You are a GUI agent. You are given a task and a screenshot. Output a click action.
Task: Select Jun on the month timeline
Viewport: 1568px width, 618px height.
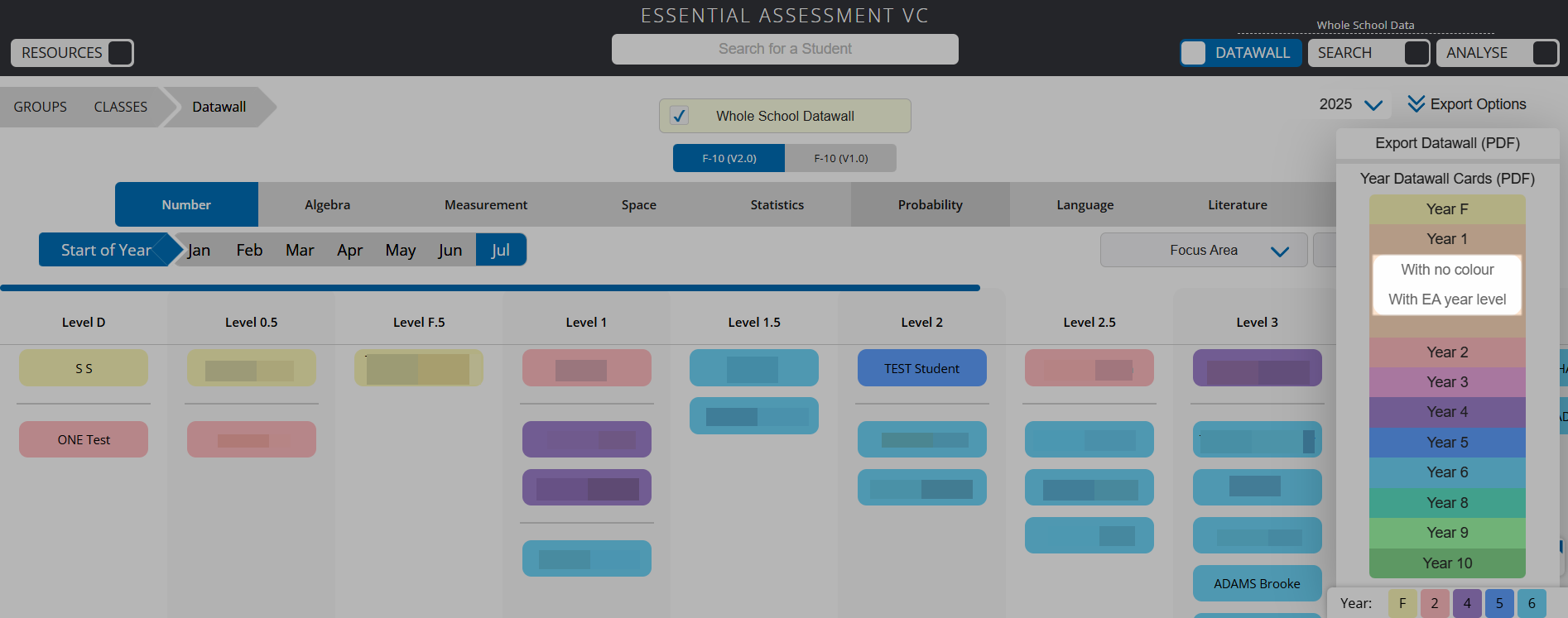450,250
